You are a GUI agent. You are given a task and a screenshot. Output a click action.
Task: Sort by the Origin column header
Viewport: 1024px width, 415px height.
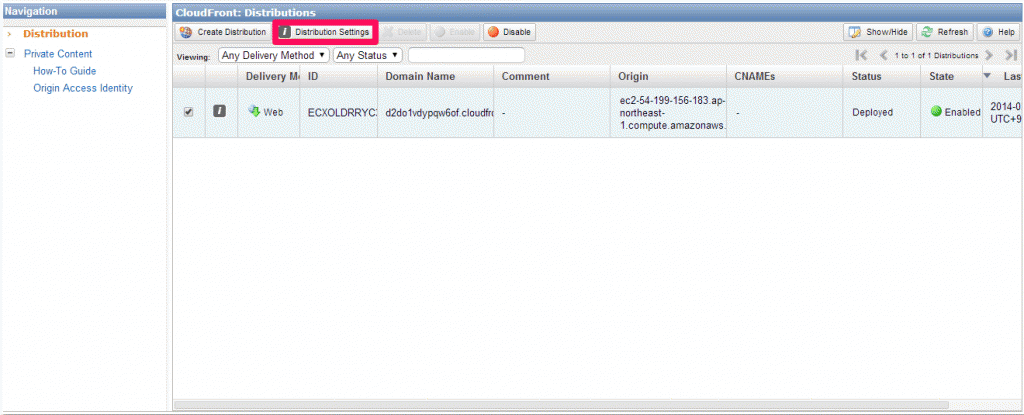click(x=669, y=76)
